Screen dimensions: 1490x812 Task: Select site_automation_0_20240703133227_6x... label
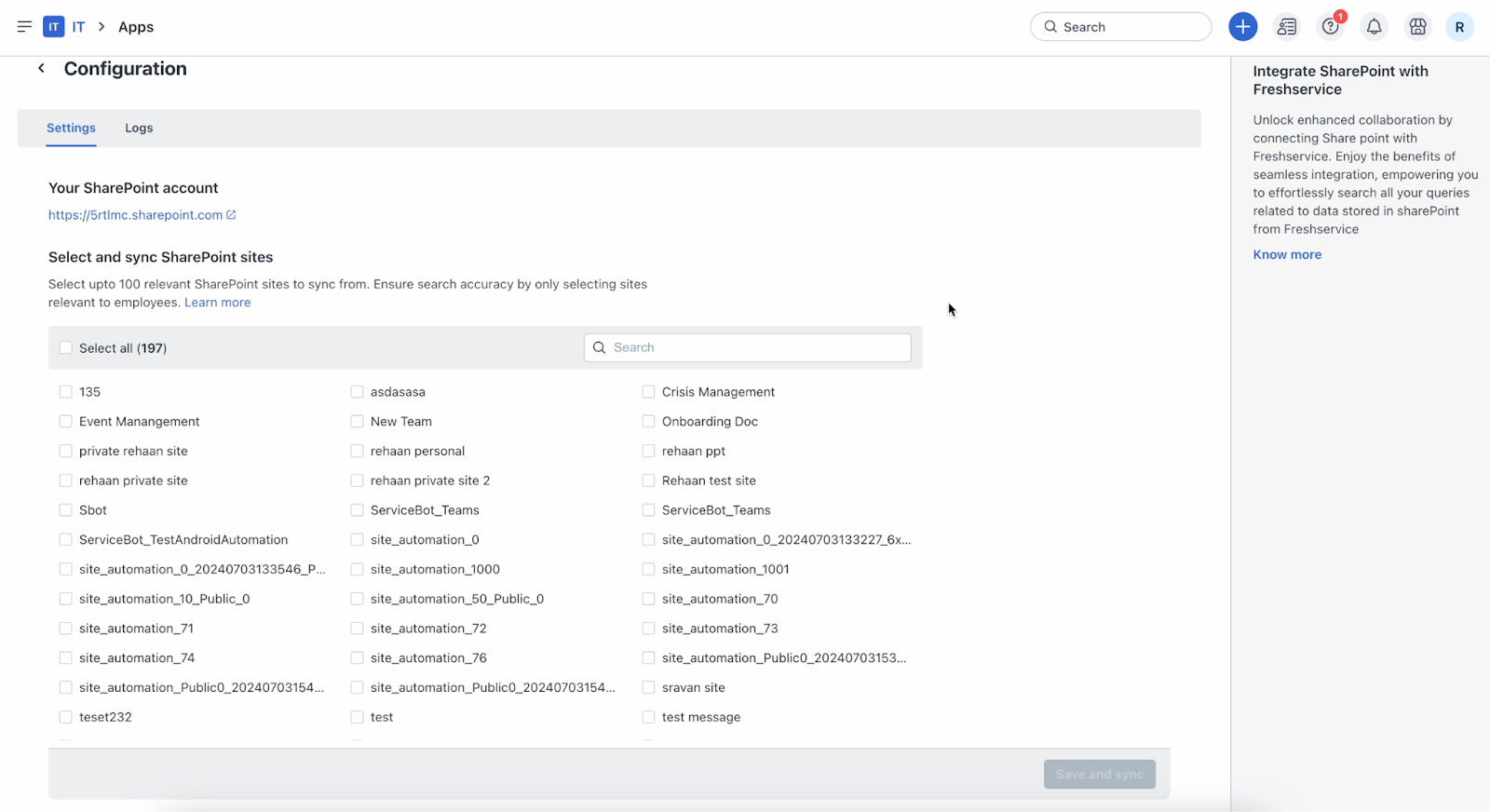coord(786,539)
